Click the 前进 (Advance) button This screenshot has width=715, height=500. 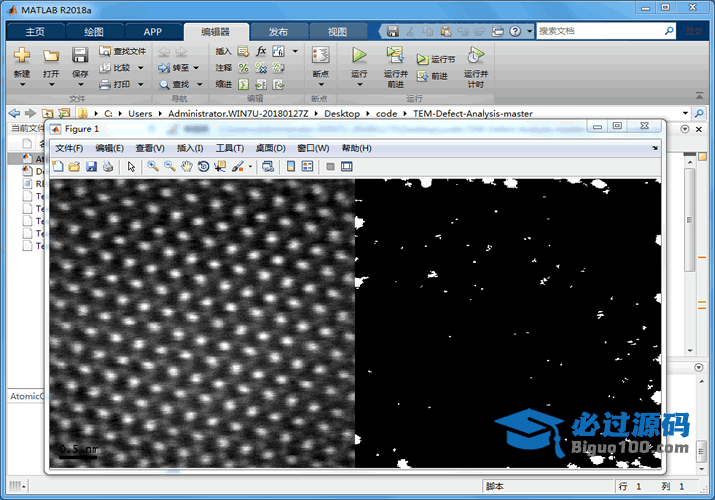[x=432, y=76]
